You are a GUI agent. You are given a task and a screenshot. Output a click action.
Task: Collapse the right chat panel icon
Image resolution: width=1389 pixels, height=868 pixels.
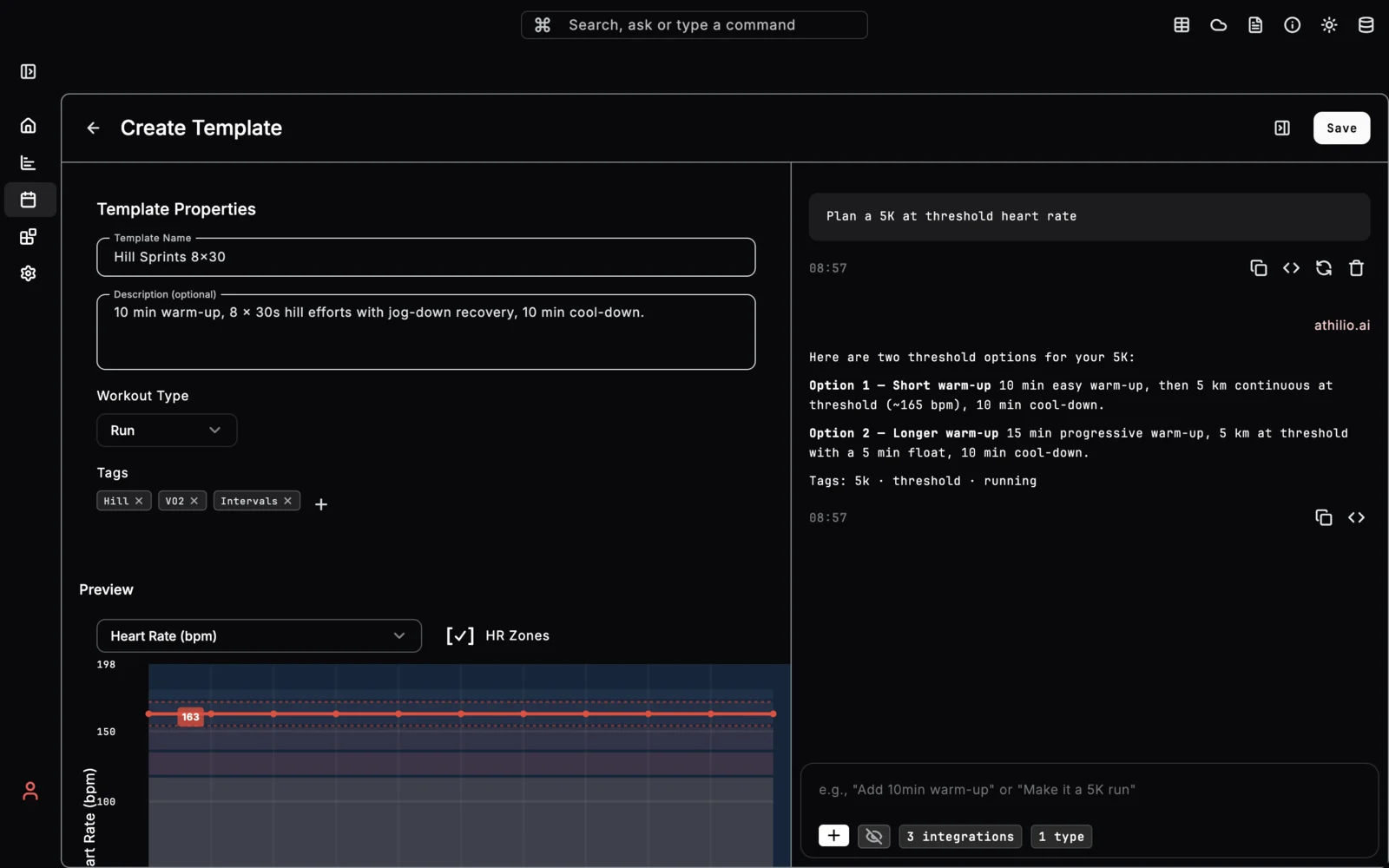1282,128
